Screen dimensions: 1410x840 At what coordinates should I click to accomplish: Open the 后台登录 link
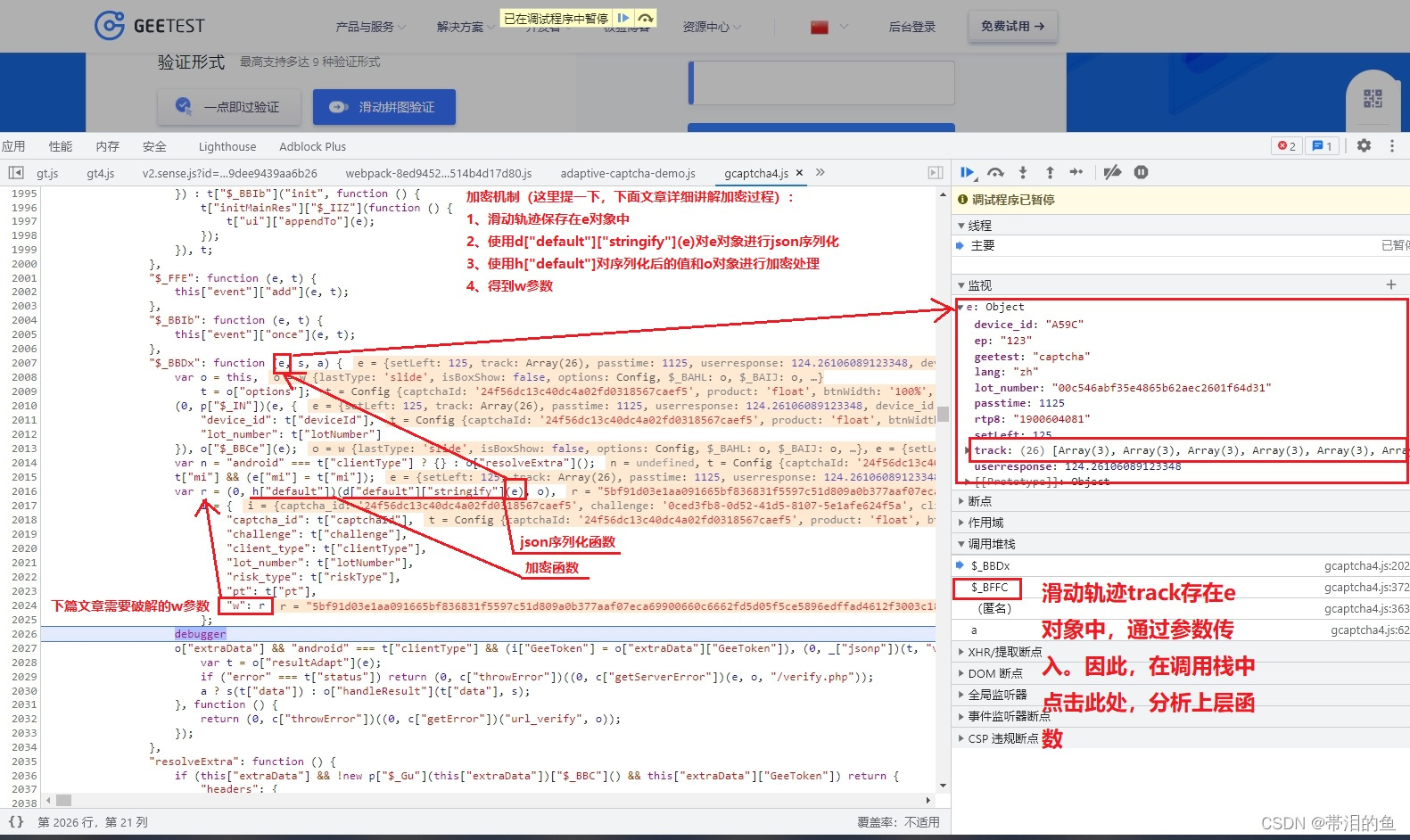pos(912,28)
